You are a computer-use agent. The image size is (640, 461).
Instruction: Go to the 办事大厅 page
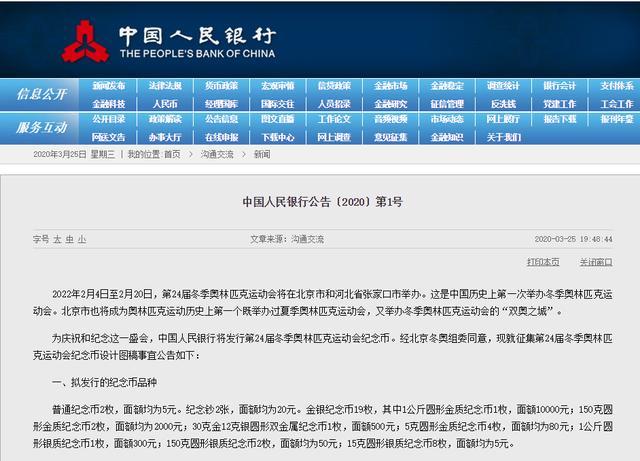click(165, 137)
